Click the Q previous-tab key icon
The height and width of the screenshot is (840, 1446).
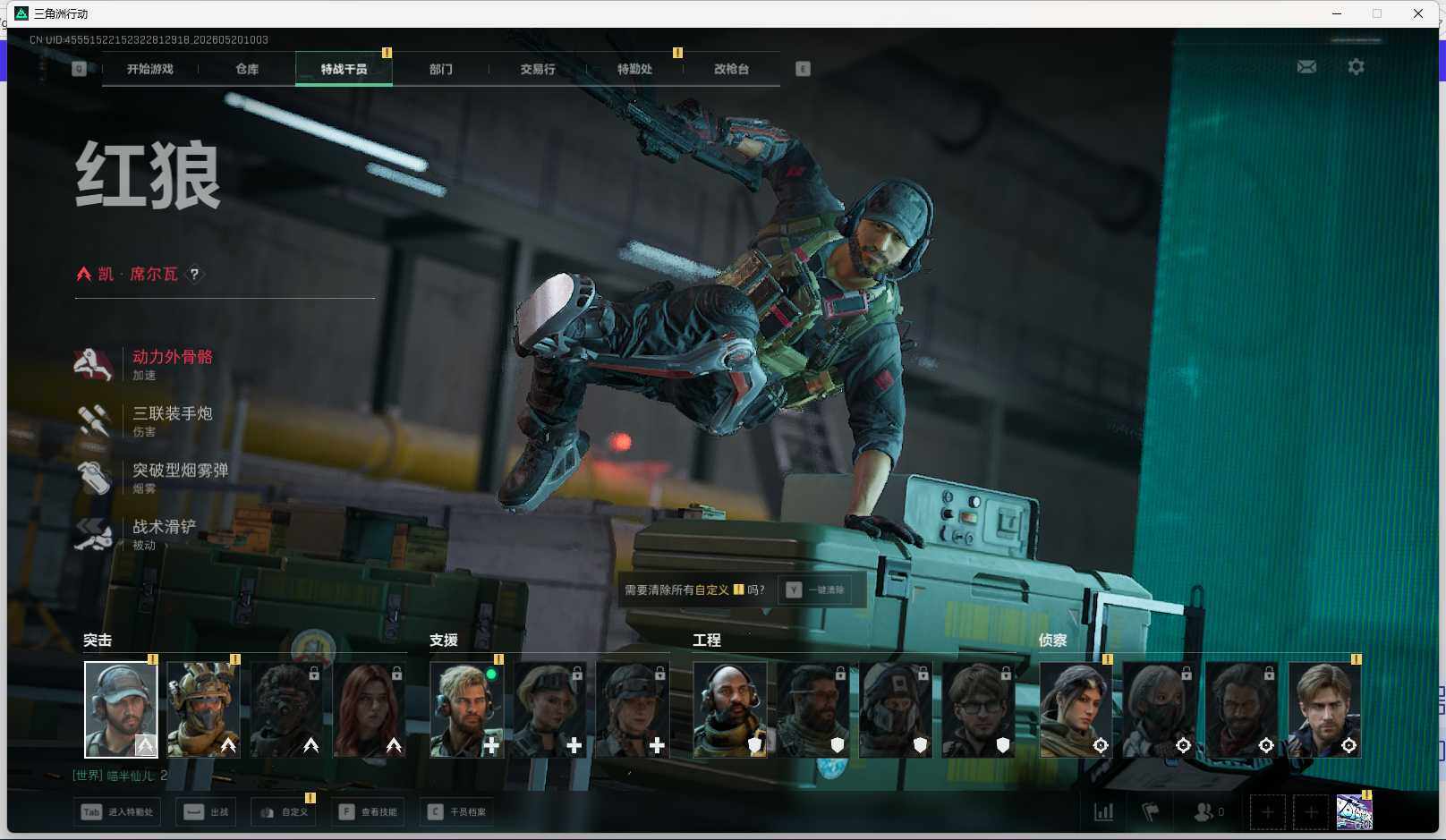coord(79,69)
